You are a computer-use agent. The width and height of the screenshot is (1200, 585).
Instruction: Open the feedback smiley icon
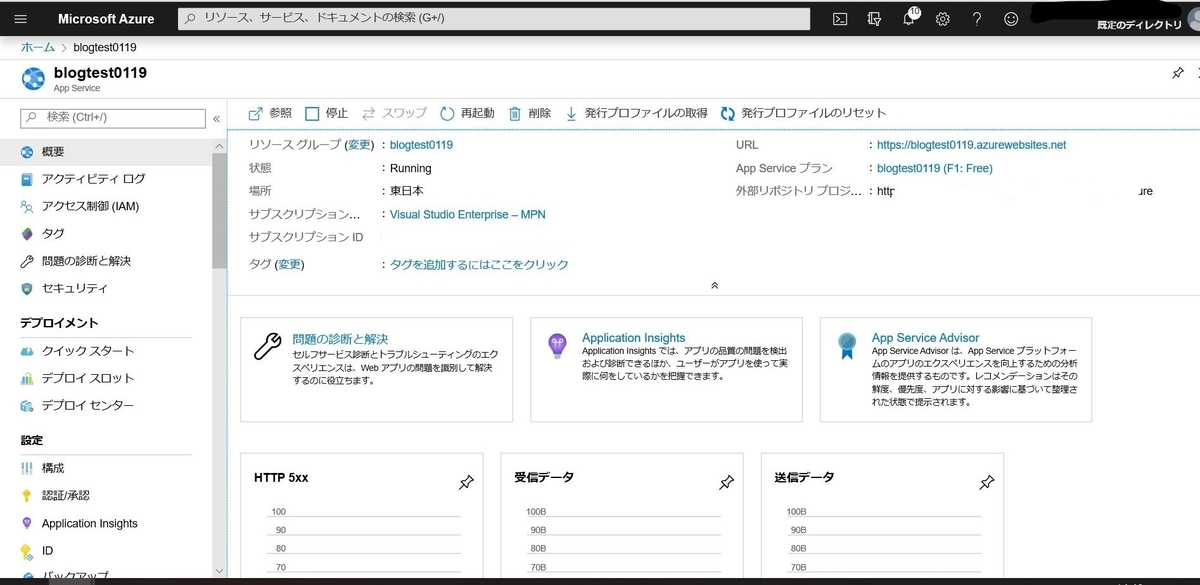tap(1011, 18)
